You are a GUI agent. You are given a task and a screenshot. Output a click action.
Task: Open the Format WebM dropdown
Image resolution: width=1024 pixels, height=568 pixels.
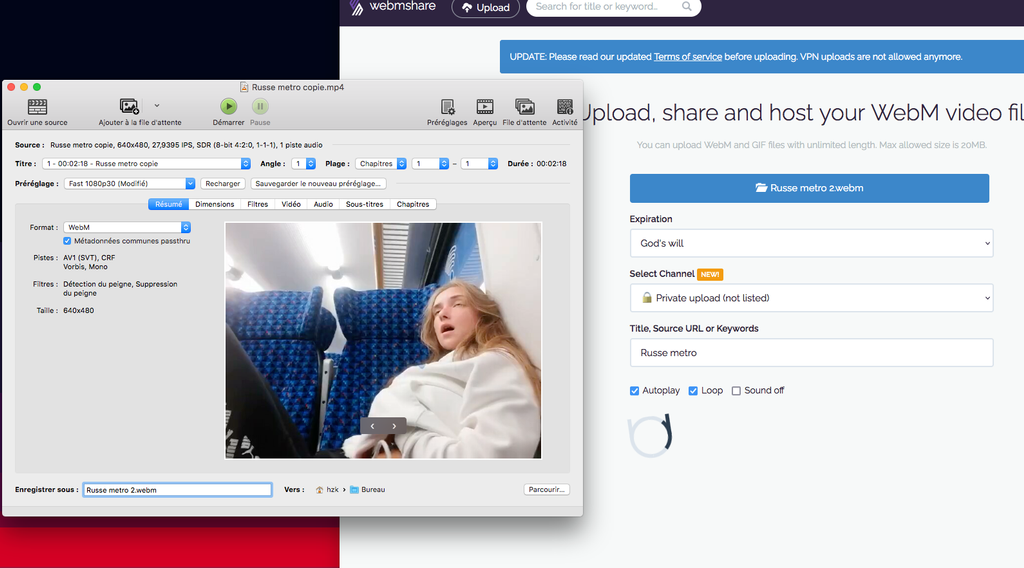pos(127,228)
